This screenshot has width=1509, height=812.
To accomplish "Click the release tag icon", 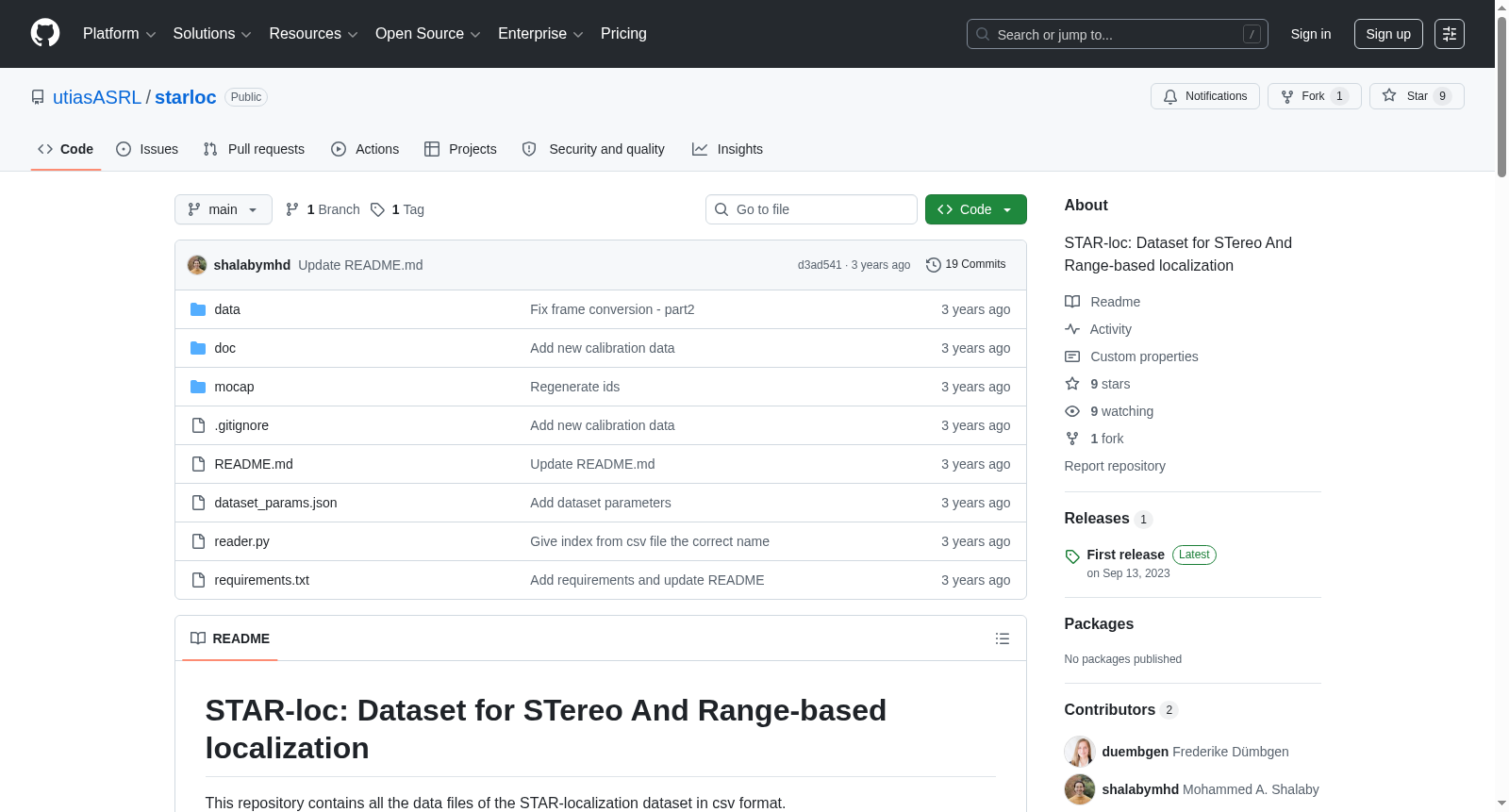I will point(1072,556).
